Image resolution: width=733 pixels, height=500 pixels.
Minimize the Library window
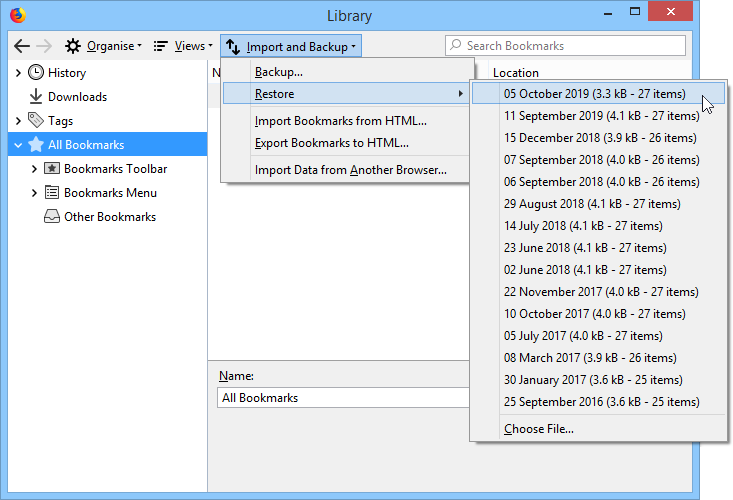pos(608,13)
